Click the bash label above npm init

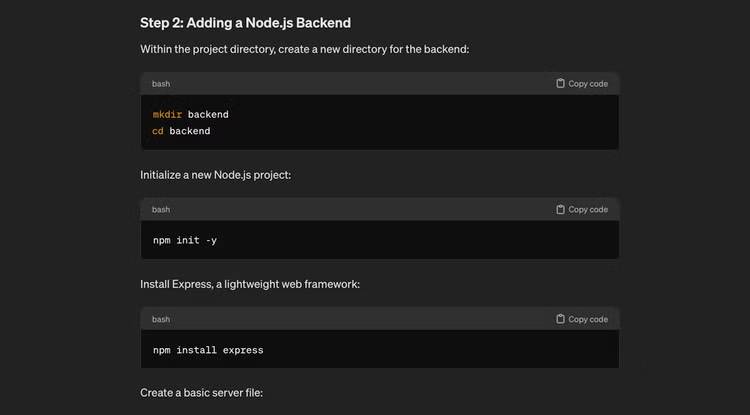coord(161,209)
